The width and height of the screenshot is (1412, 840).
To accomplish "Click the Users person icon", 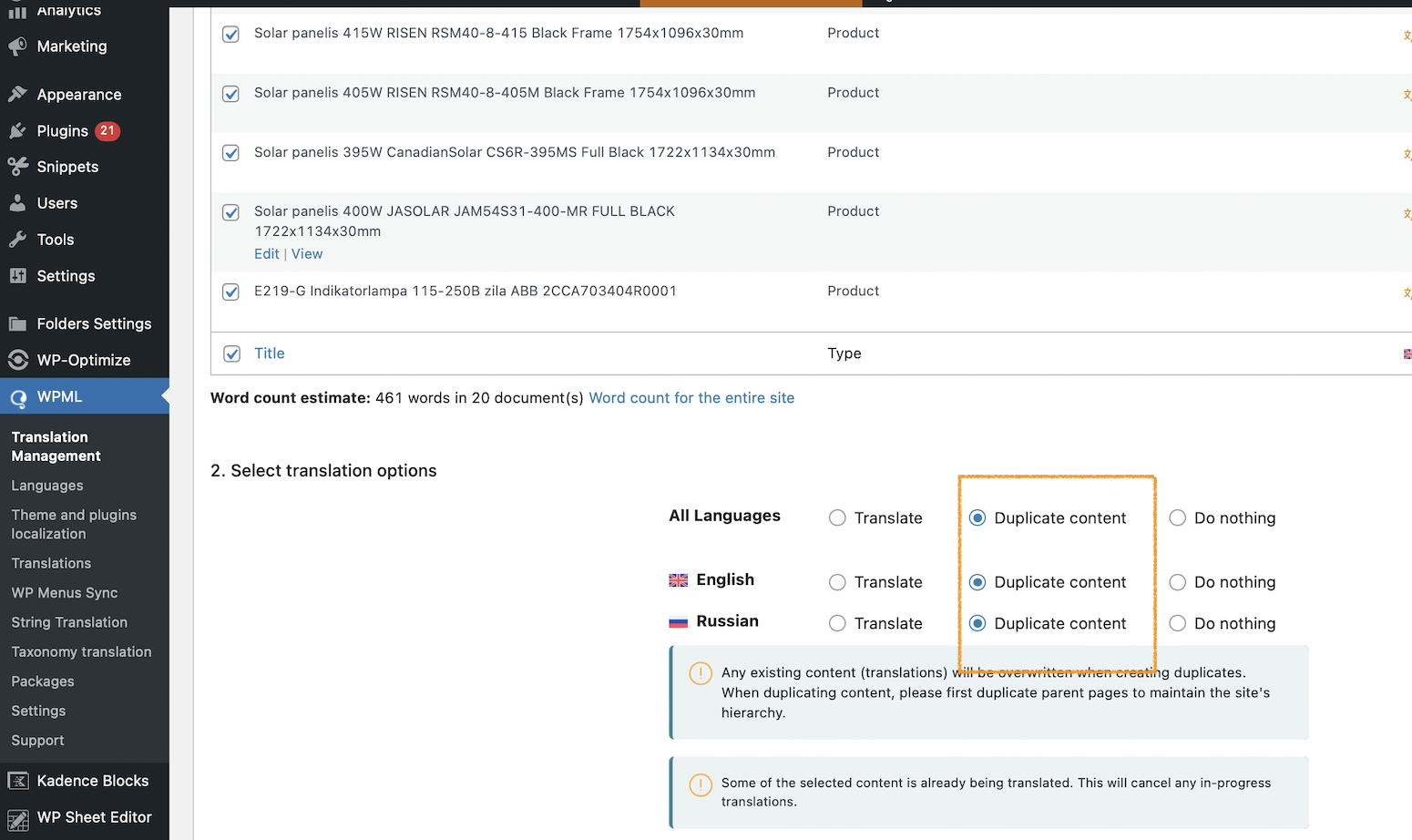I will [17, 203].
